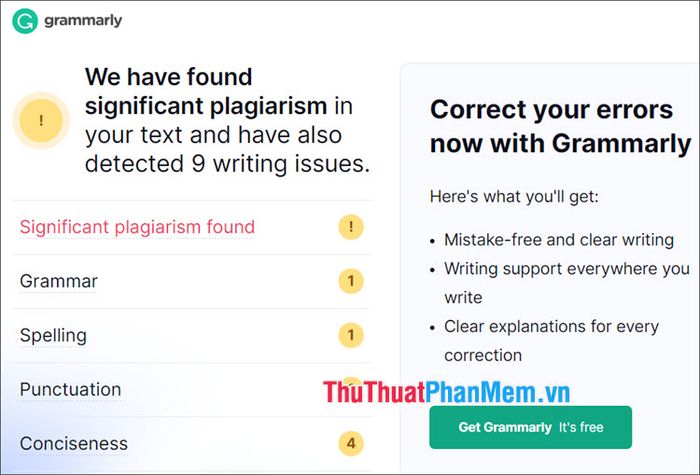Click the Grammar count badge showing 1
This screenshot has height=475, width=700.
point(351,281)
